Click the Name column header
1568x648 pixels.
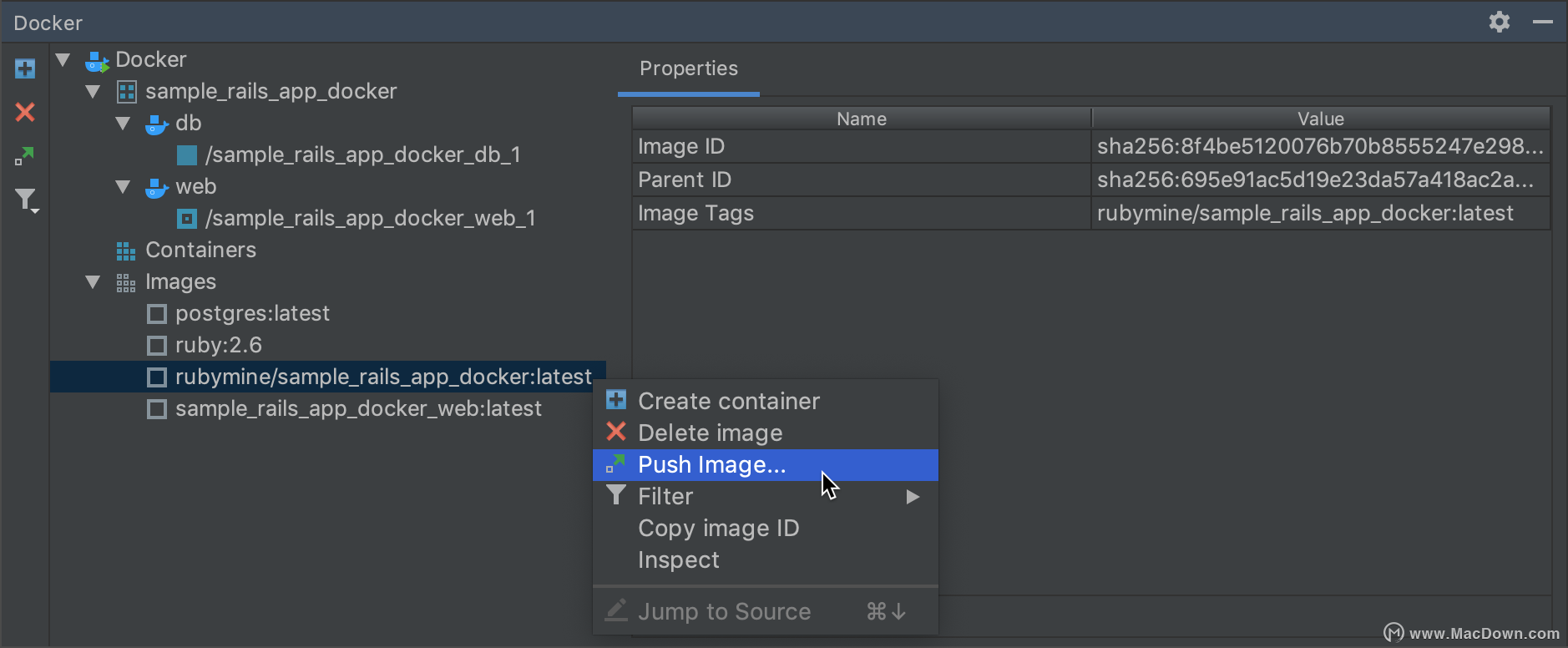click(x=862, y=119)
